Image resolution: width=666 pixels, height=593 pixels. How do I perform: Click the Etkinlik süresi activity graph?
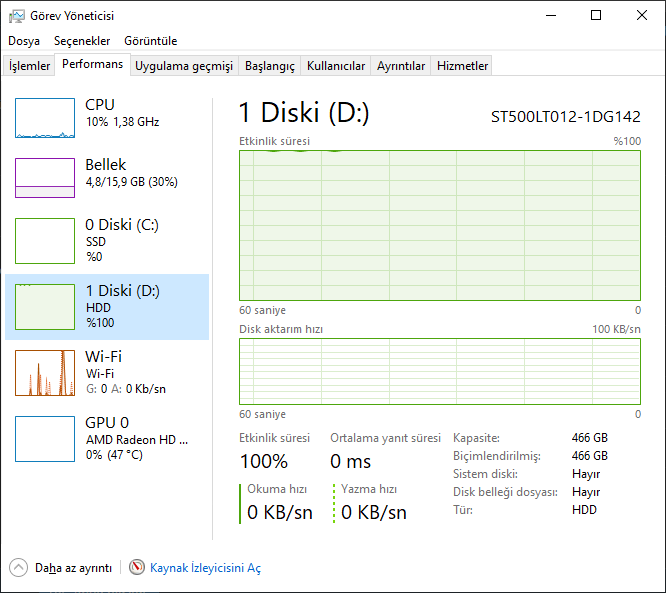click(440, 226)
